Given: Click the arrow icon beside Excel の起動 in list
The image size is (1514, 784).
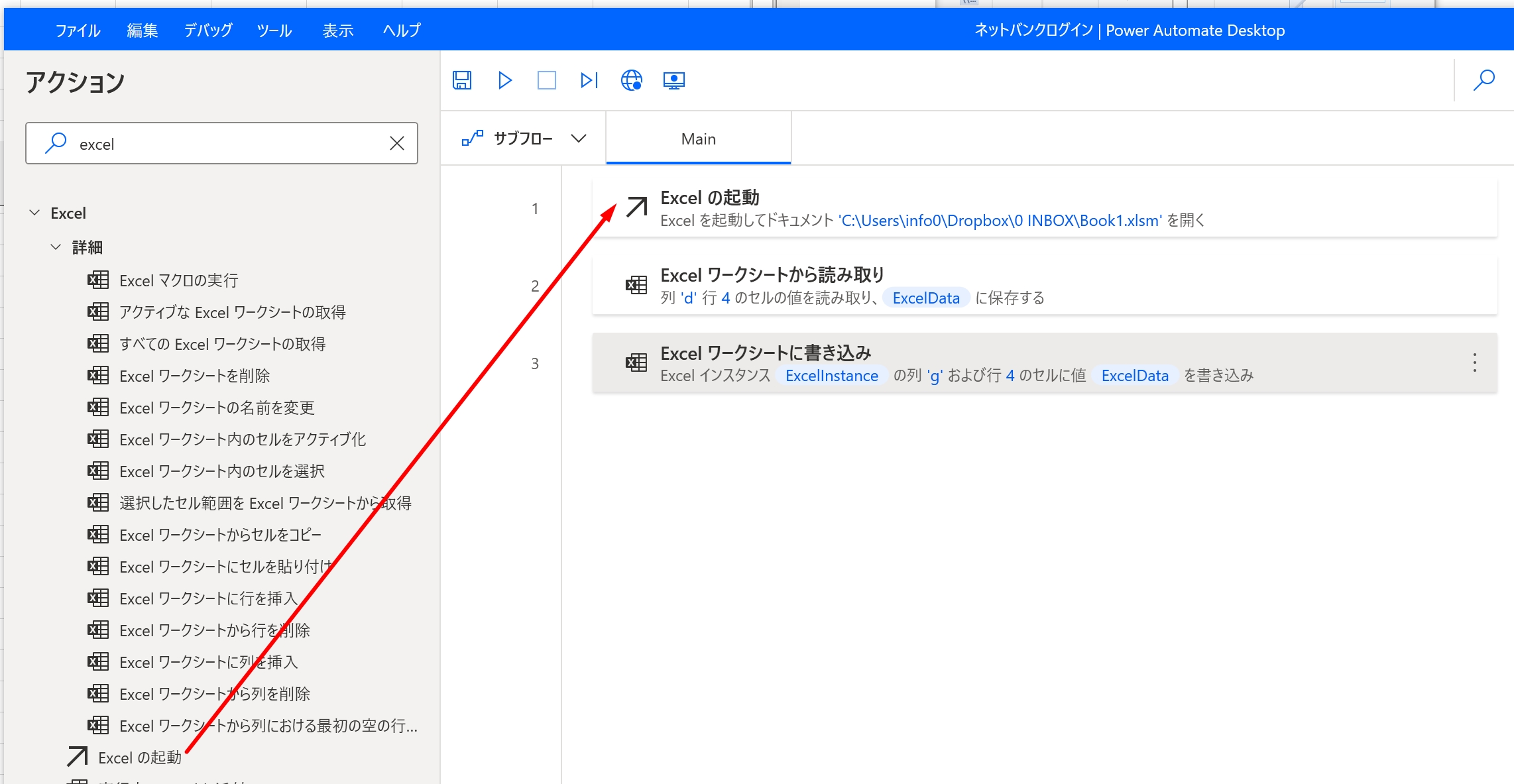Looking at the screenshot, I should pyautogui.click(x=77, y=756).
